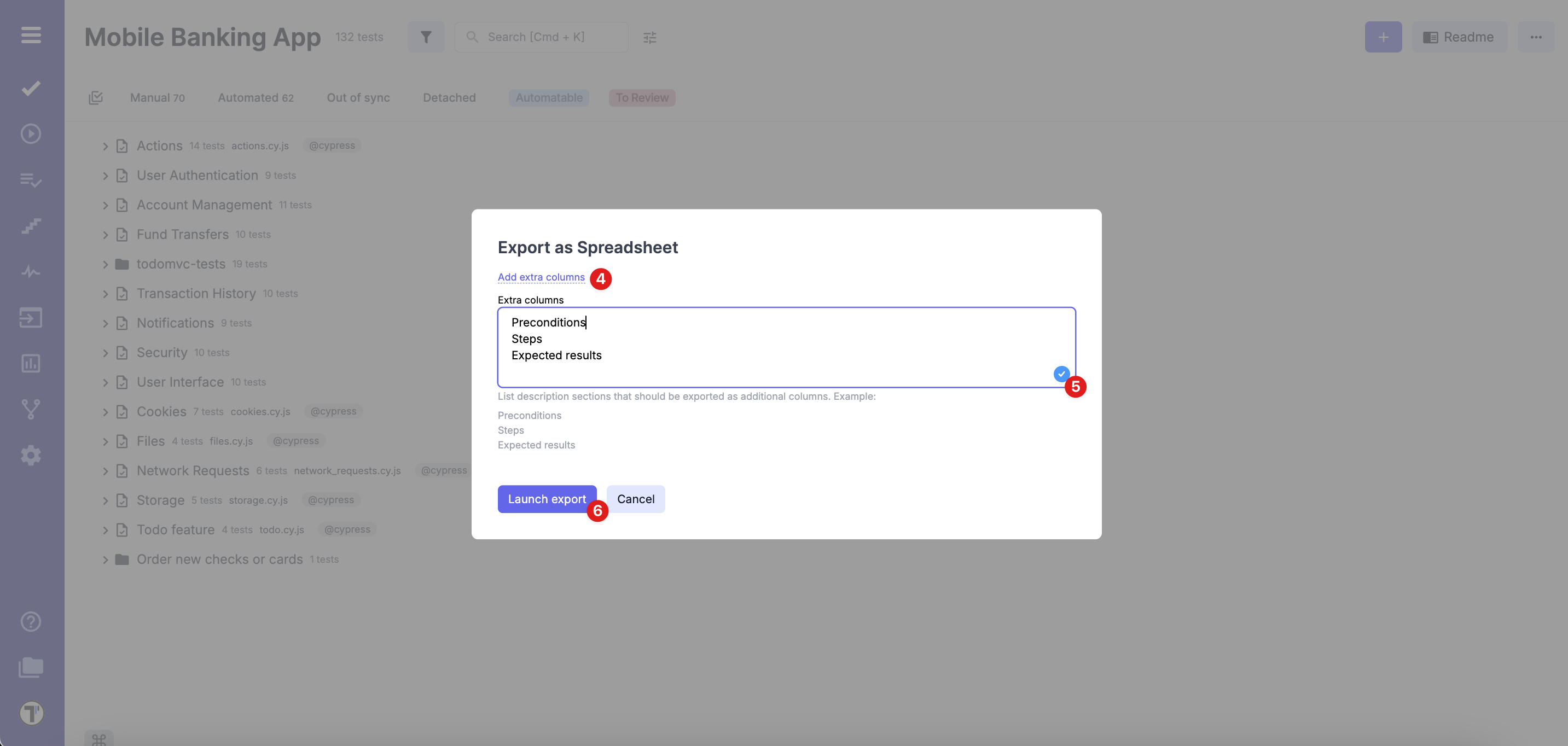
Task: Select the To Review red label
Action: (x=642, y=97)
